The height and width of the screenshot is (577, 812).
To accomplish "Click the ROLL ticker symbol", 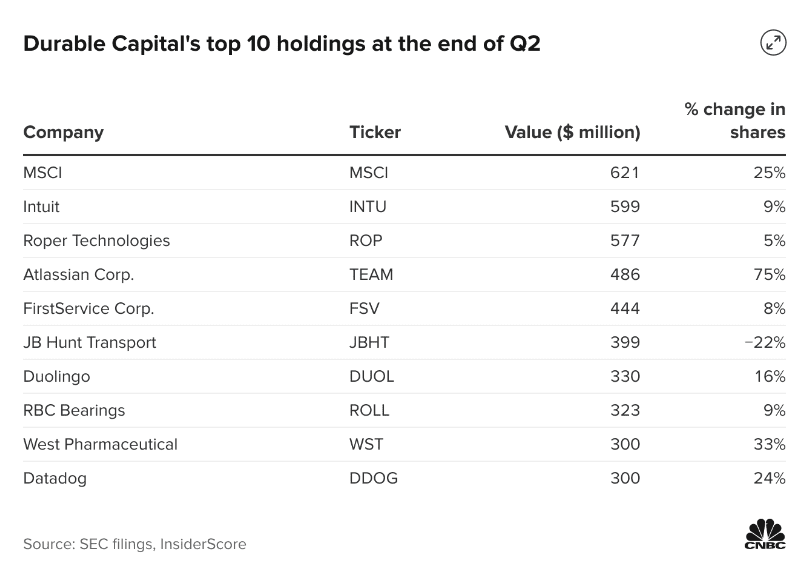I will [369, 411].
